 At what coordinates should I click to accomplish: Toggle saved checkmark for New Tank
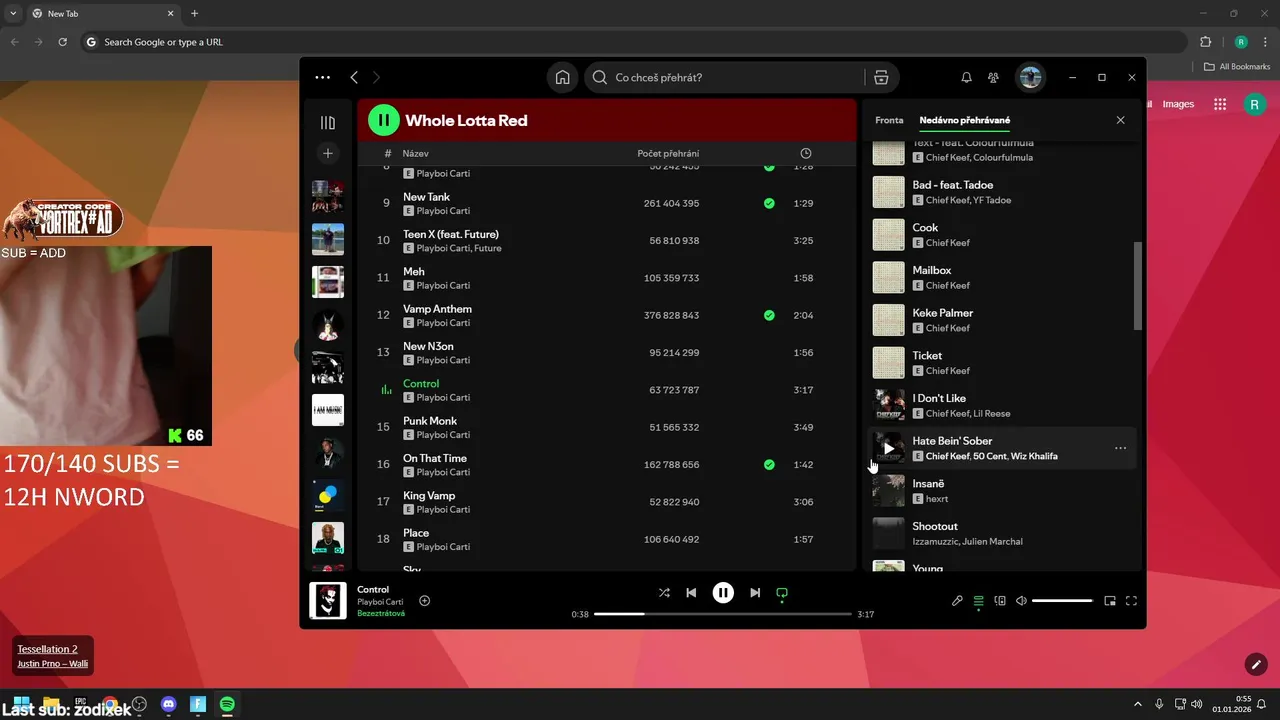point(769,203)
